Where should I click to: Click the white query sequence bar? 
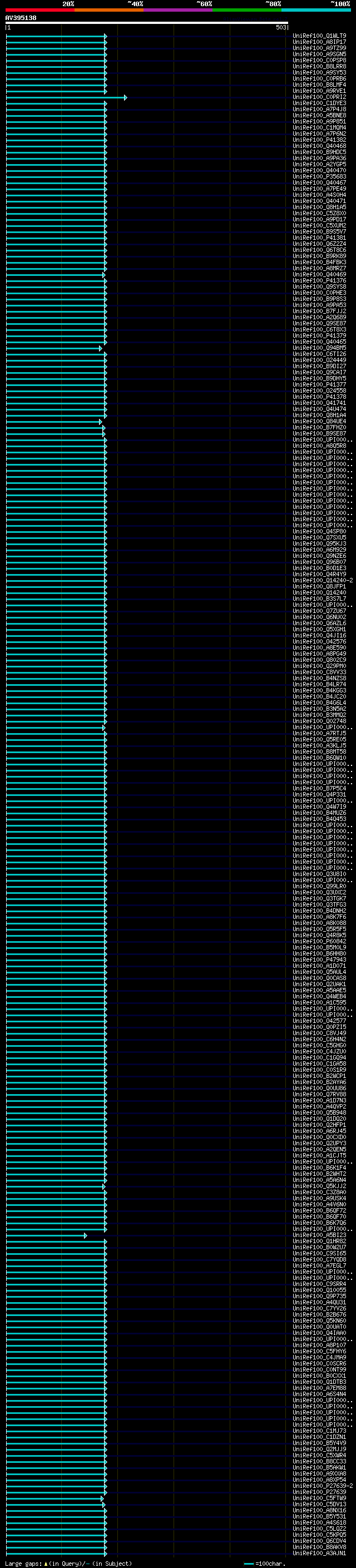pos(147,23)
